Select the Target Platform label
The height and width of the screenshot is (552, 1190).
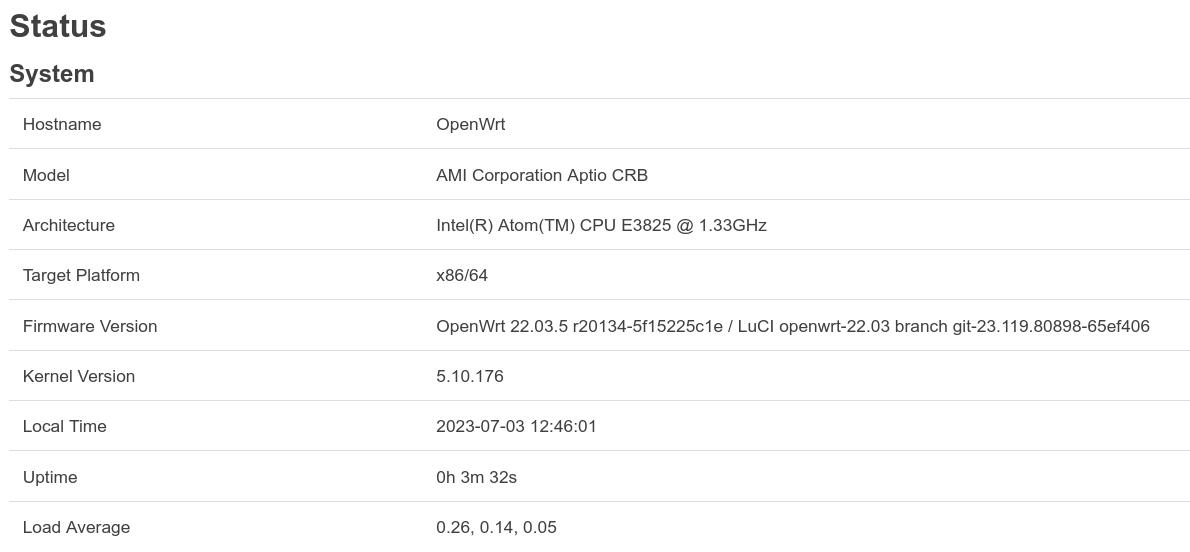point(81,275)
